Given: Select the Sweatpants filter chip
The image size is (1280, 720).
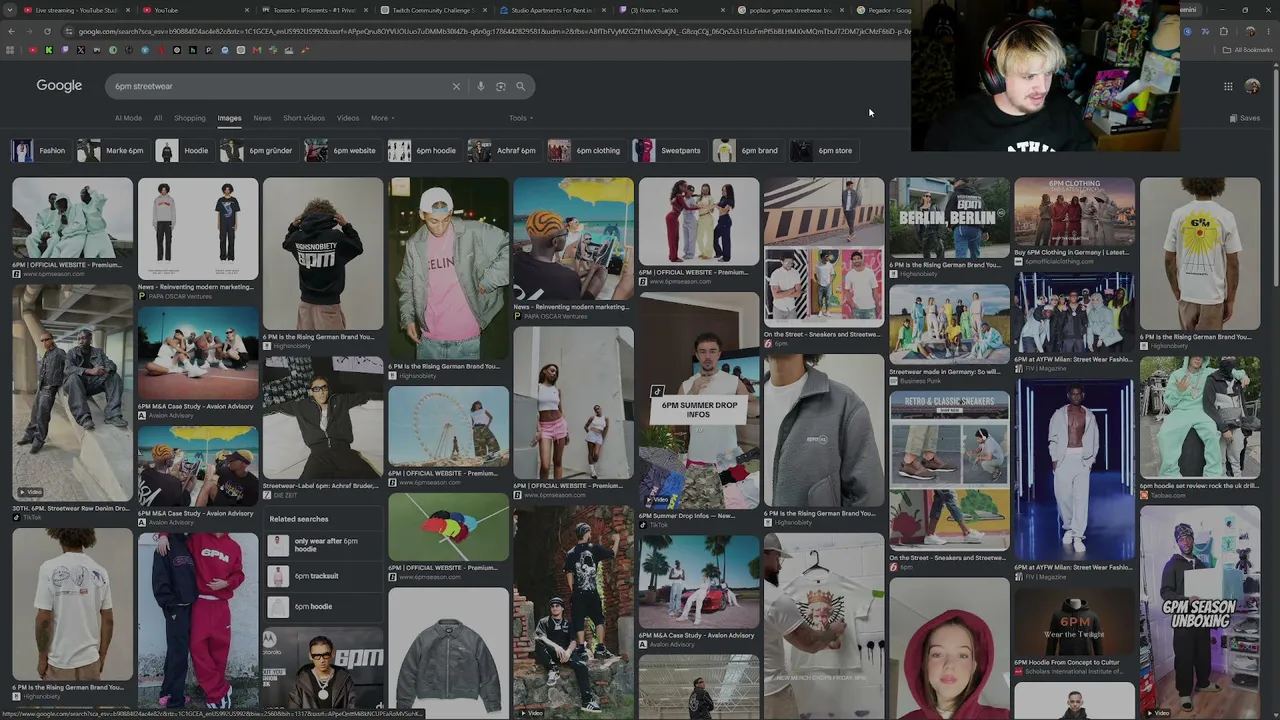Looking at the screenshot, I should pyautogui.click(x=668, y=151).
